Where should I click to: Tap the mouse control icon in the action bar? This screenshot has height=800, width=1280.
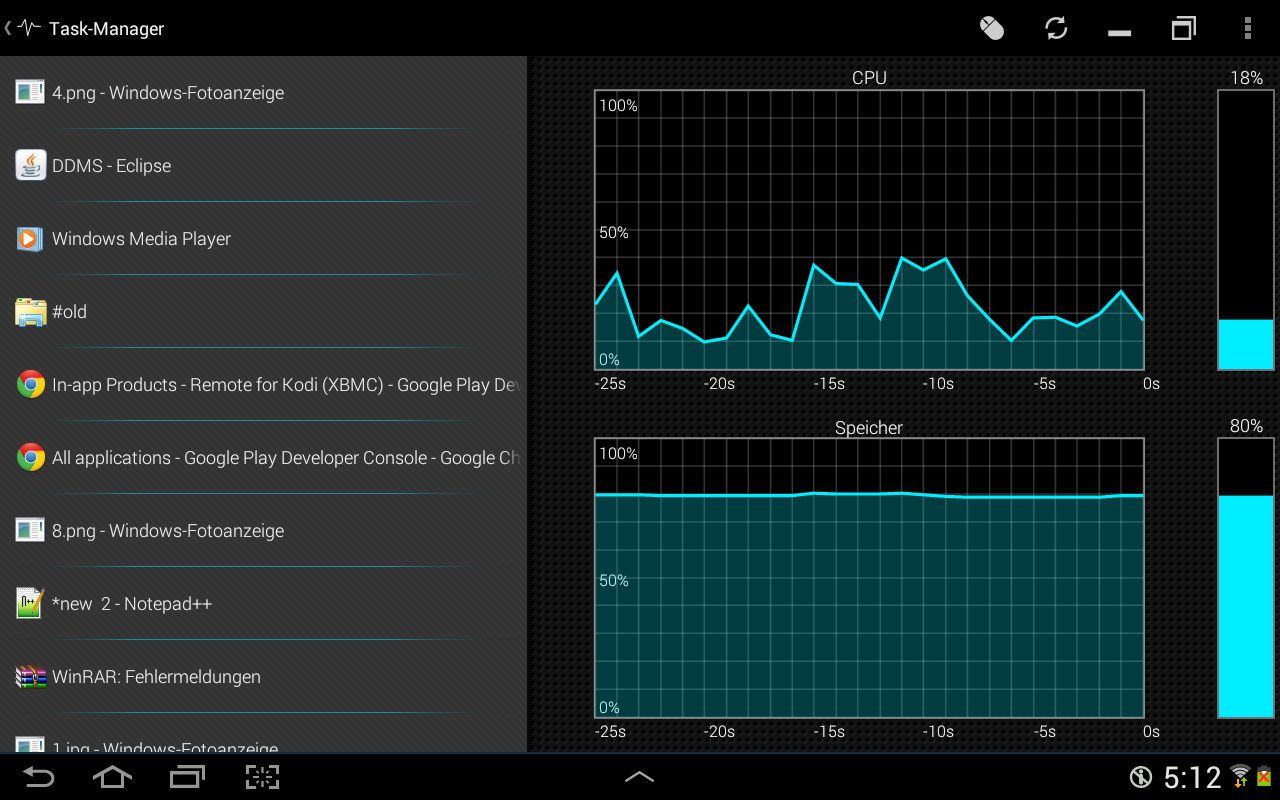coord(991,28)
